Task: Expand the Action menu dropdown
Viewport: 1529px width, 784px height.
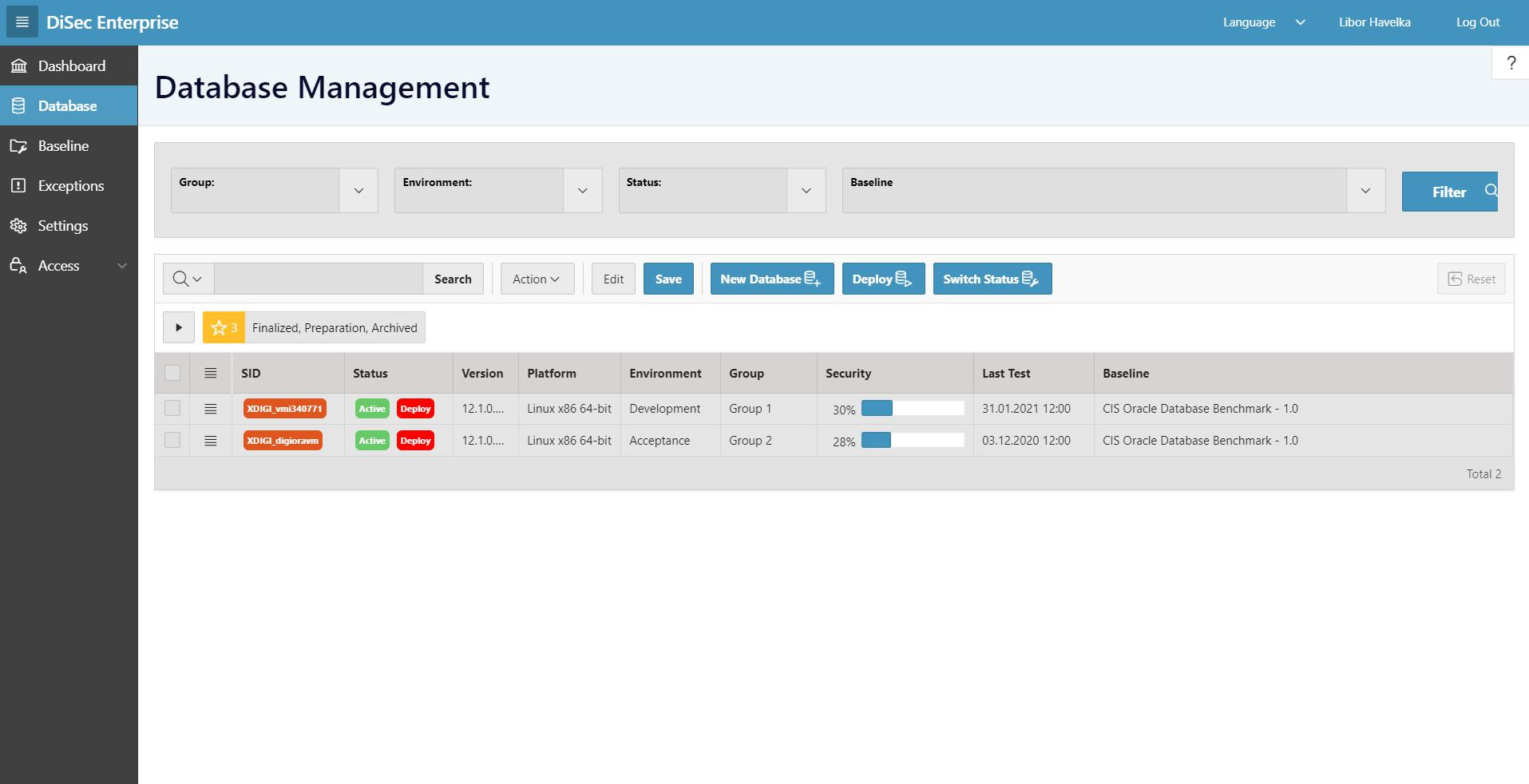Action: pos(537,279)
